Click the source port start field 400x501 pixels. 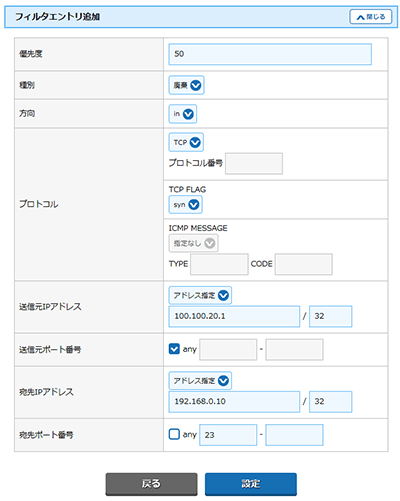[228, 350]
